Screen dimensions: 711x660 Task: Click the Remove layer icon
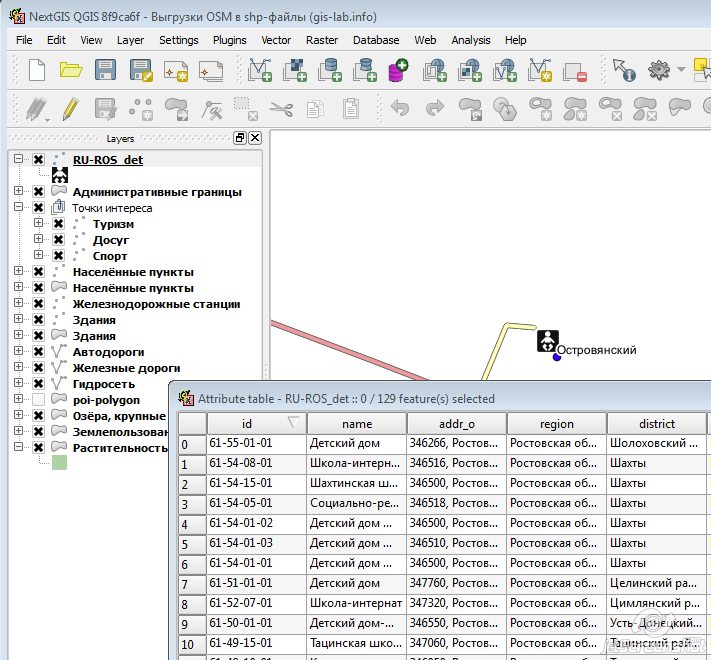(x=575, y=72)
